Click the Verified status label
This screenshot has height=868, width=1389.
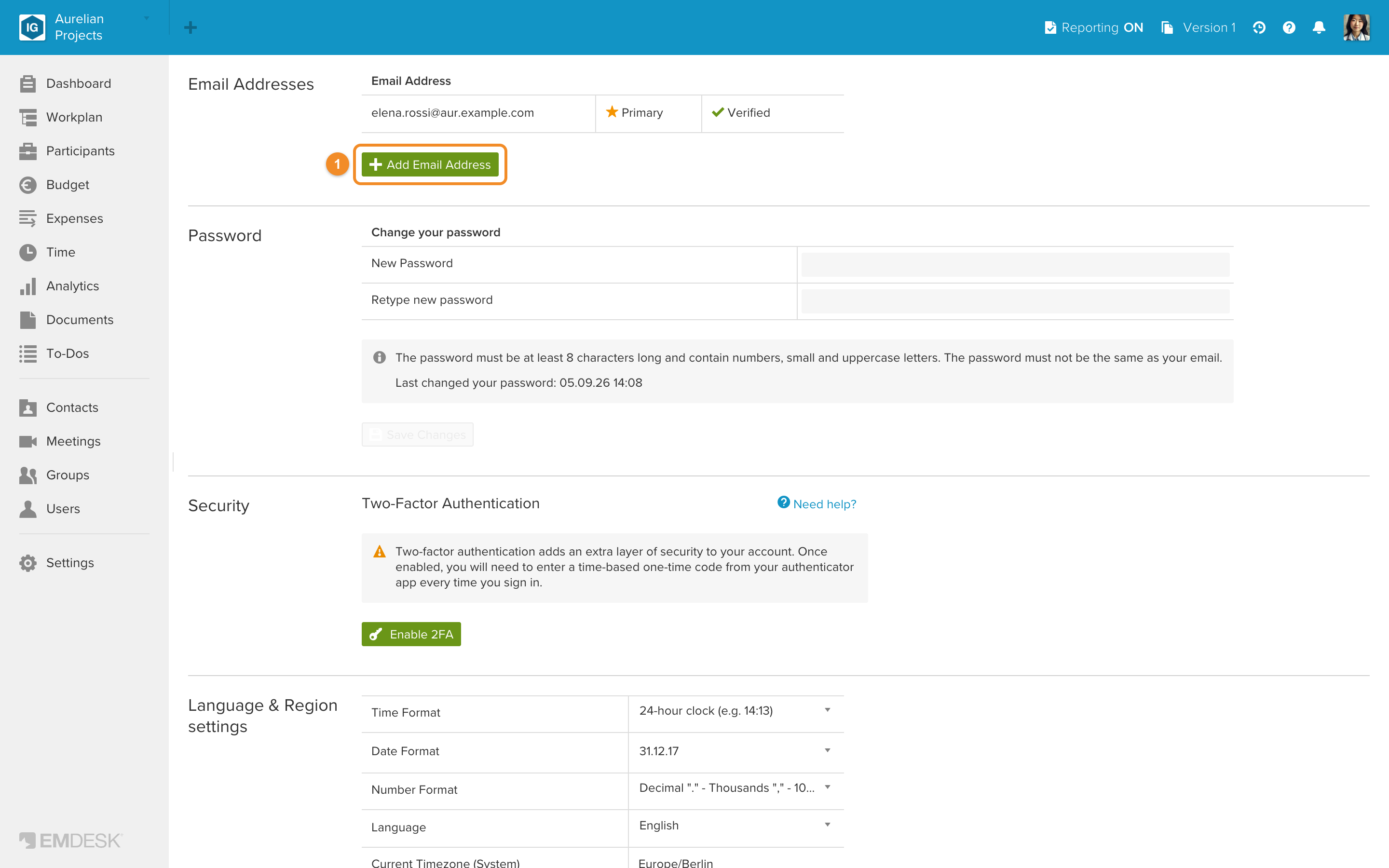[741, 112]
